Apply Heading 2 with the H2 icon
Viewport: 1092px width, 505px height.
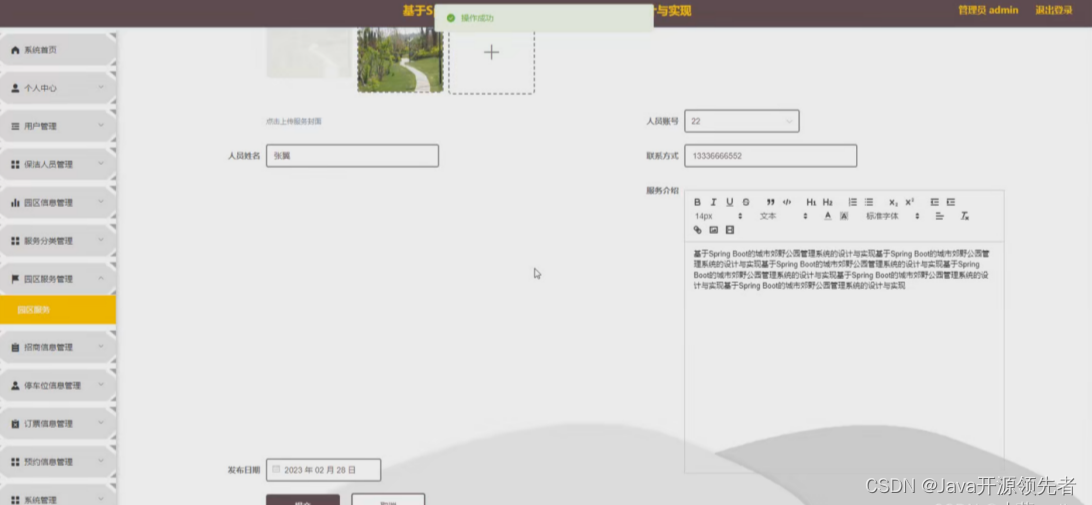(x=827, y=202)
